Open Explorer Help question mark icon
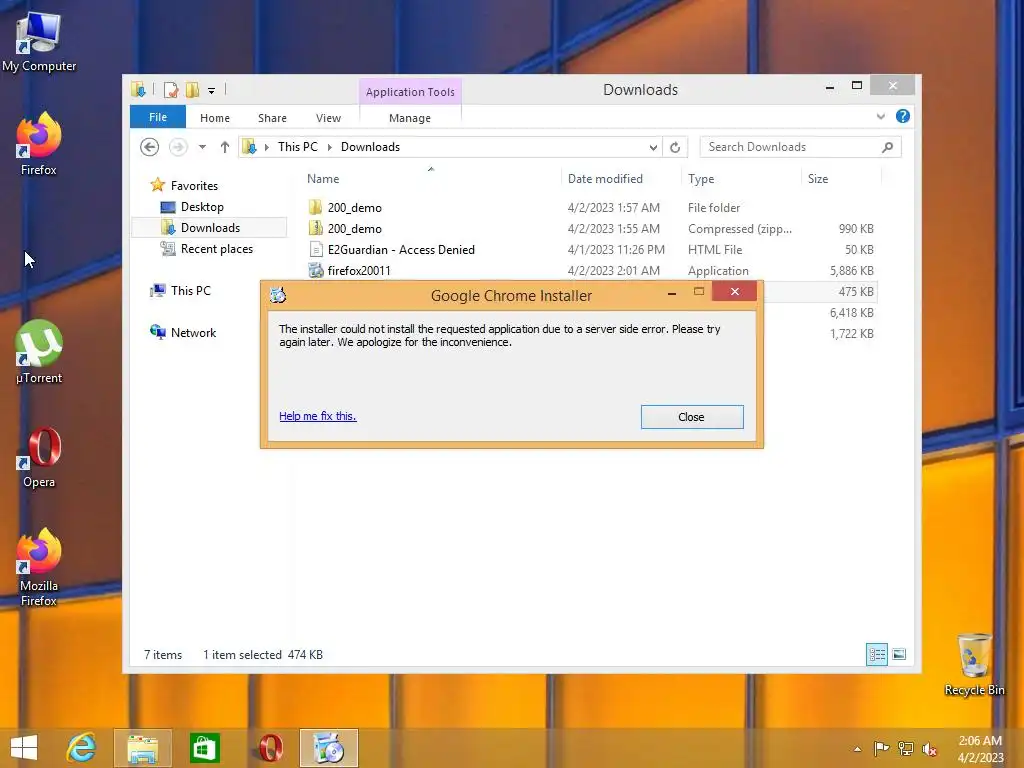 click(x=903, y=116)
